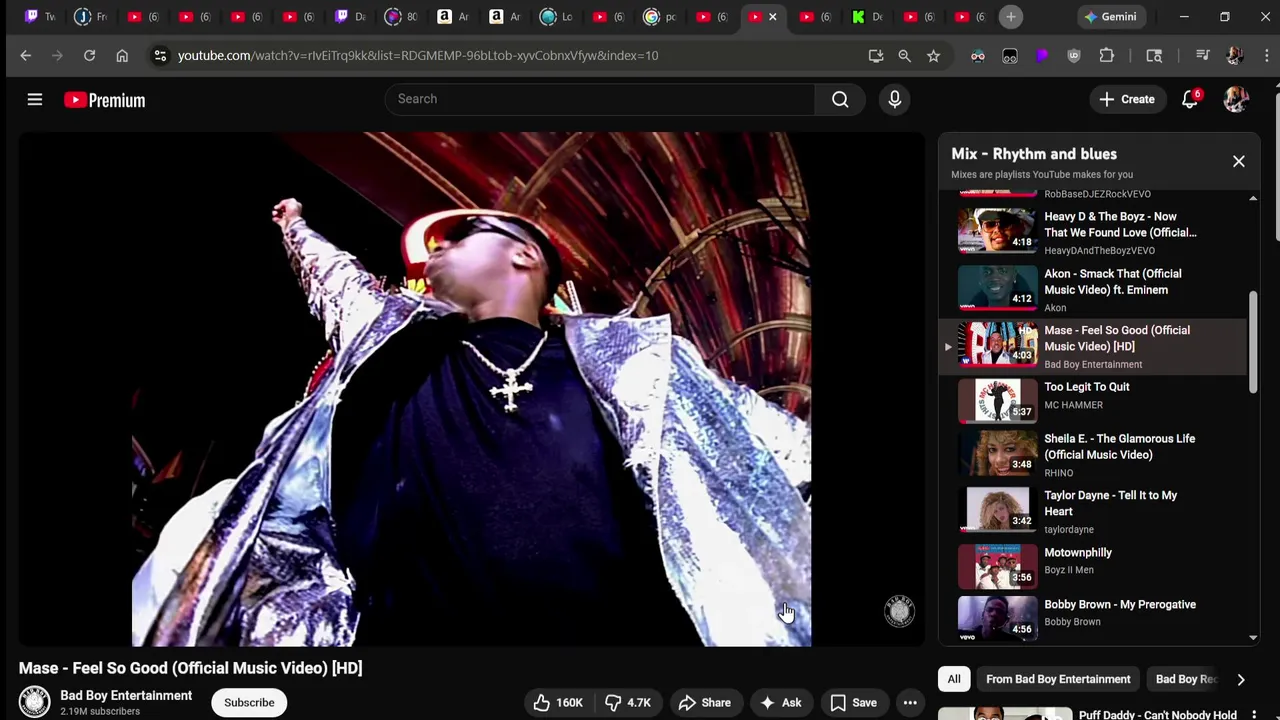The height and width of the screenshot is (720, 1280).
Task: Close the active YouTube tab
Action: 772,17
